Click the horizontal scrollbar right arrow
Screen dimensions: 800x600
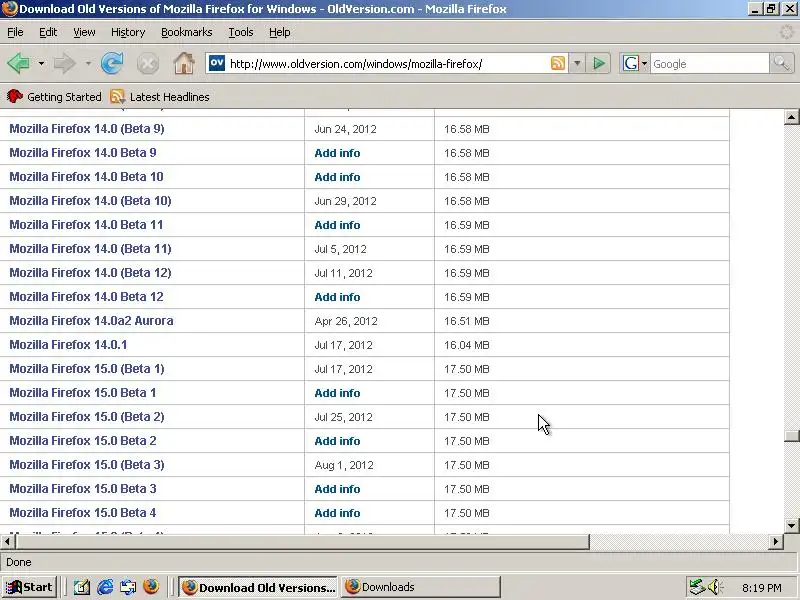pyautogui.click(x=776, y=541)
